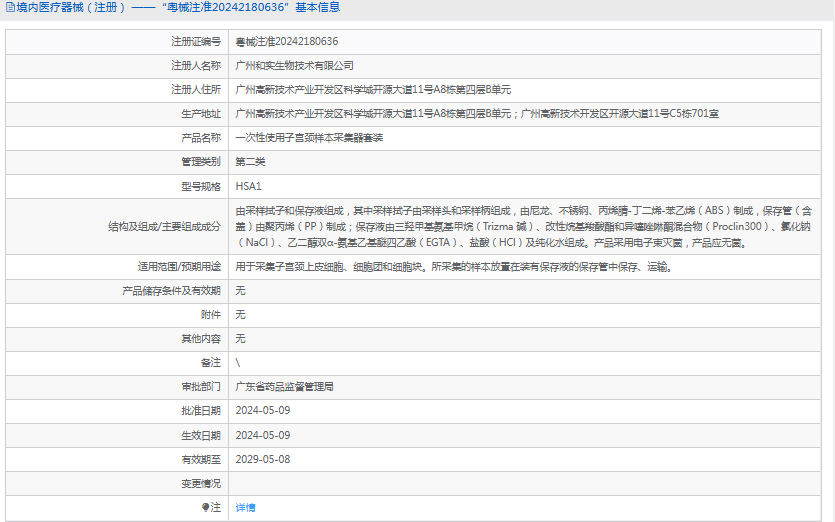Select intended use text 用于采集子宫颈上皮细胞
The width and height of the screenshot is (835, 522).
click(x=454, y=266)
